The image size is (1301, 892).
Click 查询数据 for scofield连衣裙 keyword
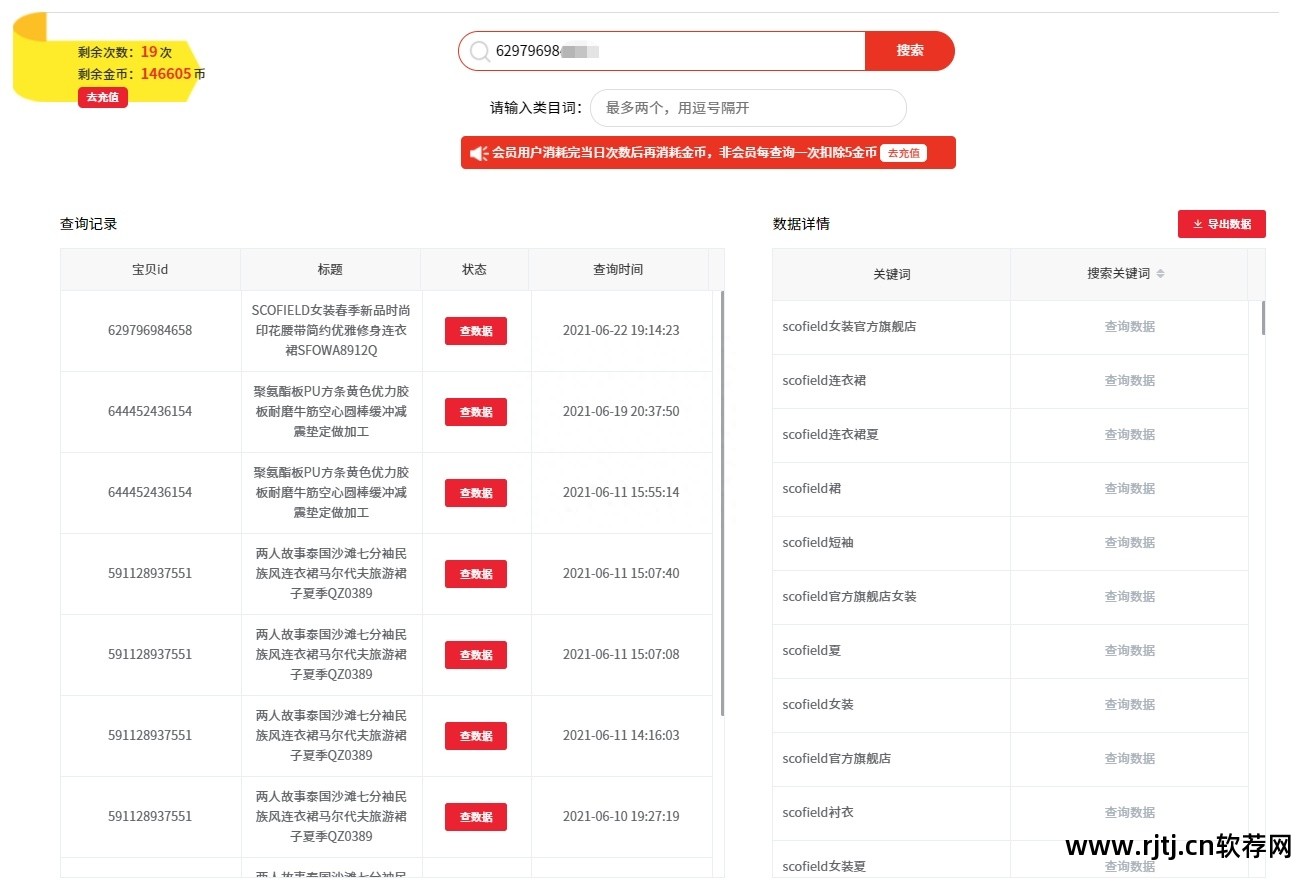1129,381
